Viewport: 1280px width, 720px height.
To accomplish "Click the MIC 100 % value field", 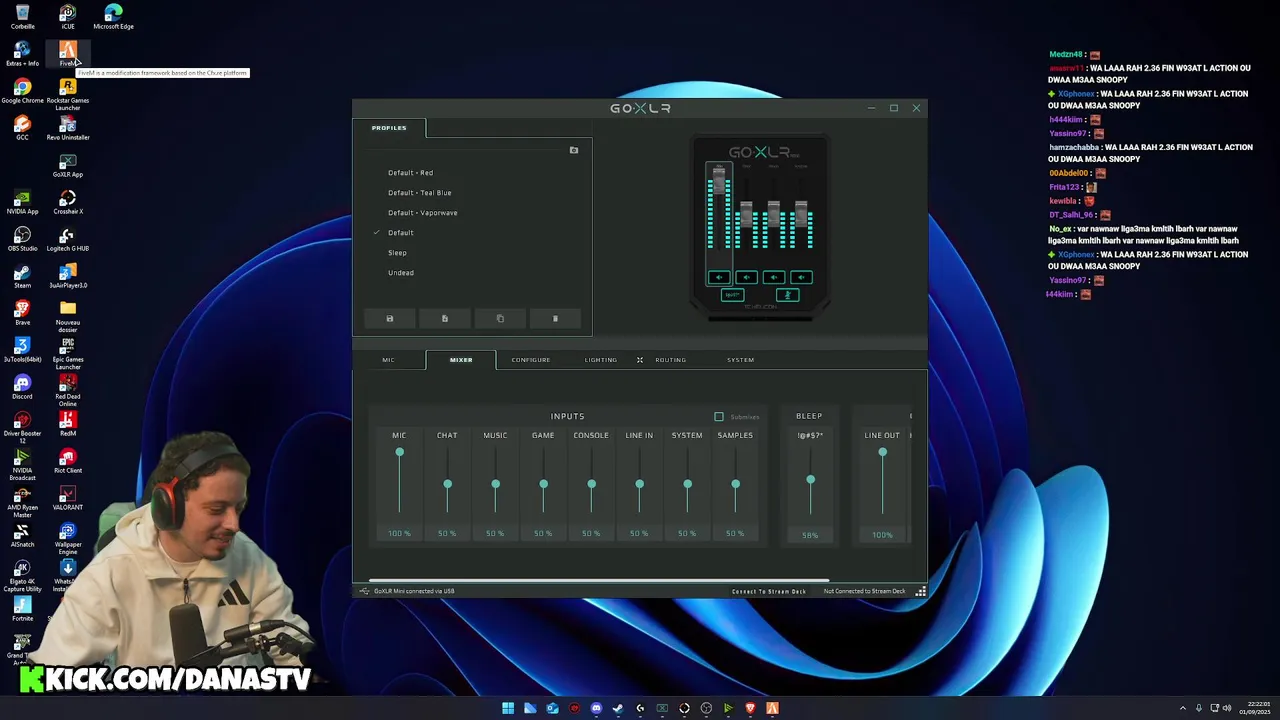I will tap(399, 534).
